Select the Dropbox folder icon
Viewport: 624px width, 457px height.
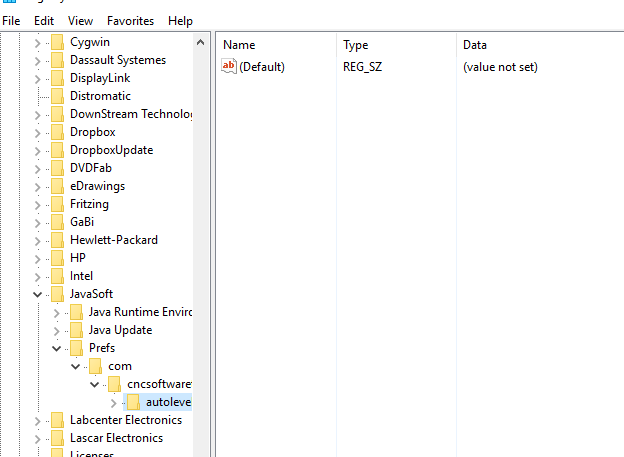pyautogui.click(x=56, y=132)
